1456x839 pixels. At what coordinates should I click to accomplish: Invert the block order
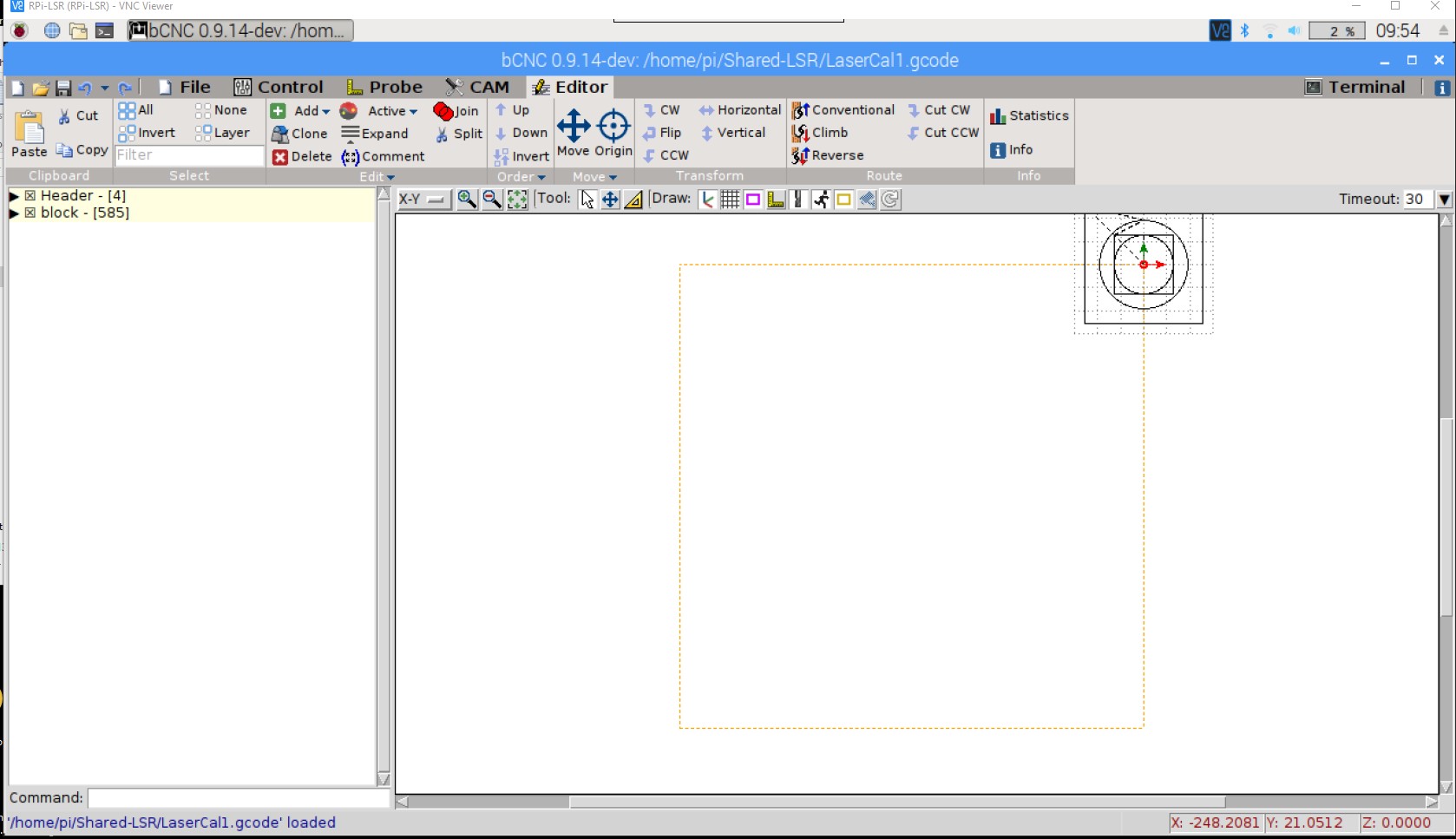coord(521,156)
